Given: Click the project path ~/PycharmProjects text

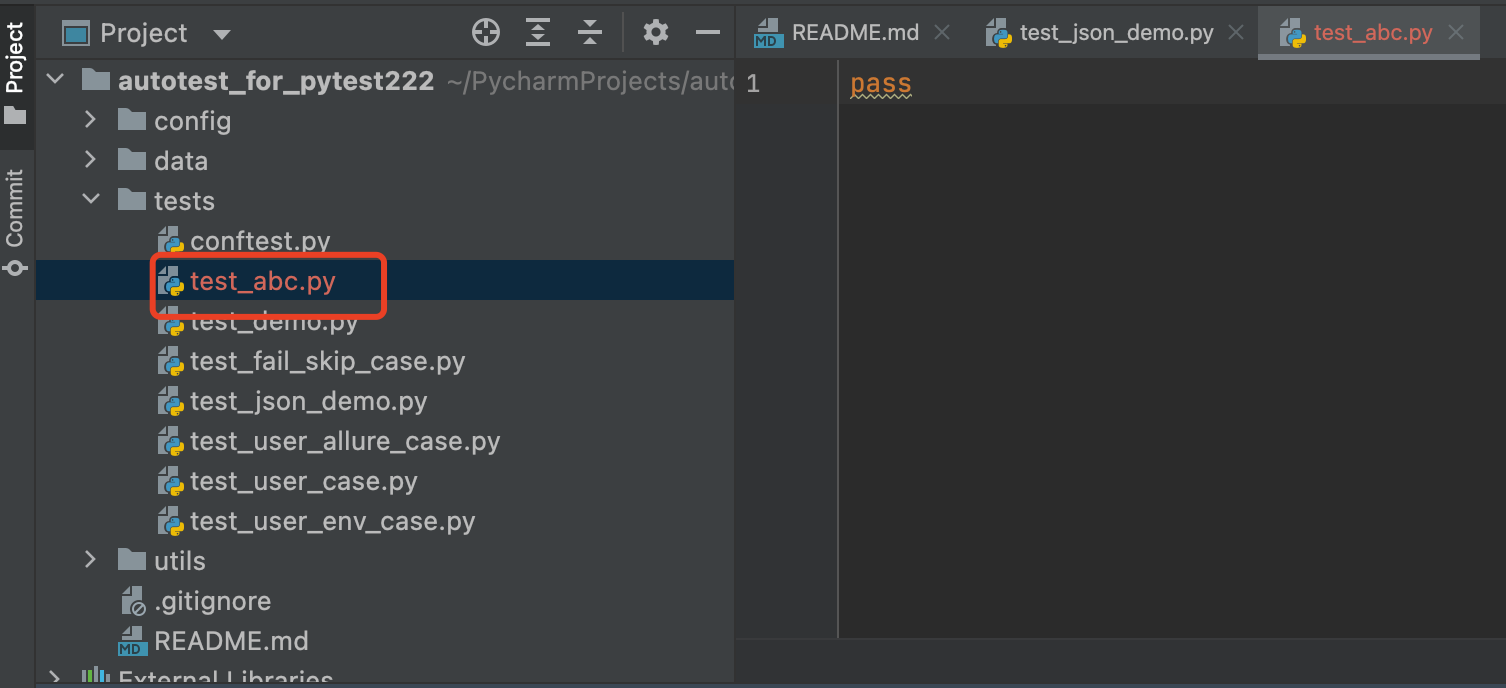Looking at the screenshot, I should click(590, 81).
